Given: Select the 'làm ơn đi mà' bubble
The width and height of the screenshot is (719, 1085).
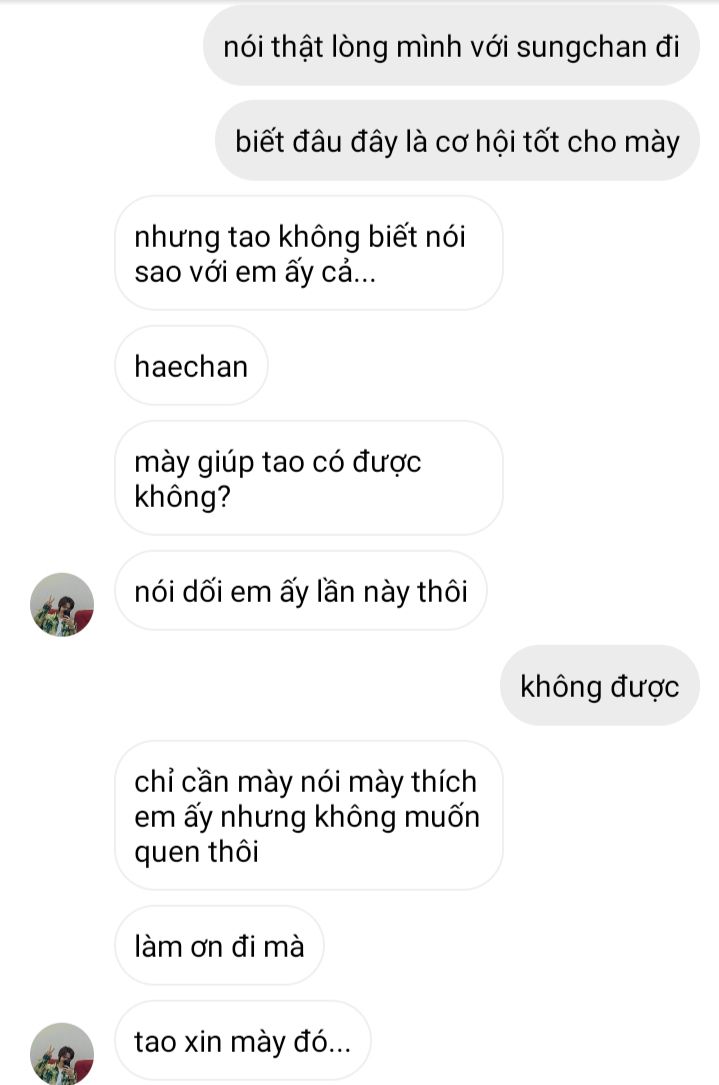Looking at the screenshot, I should coord(219,945).
